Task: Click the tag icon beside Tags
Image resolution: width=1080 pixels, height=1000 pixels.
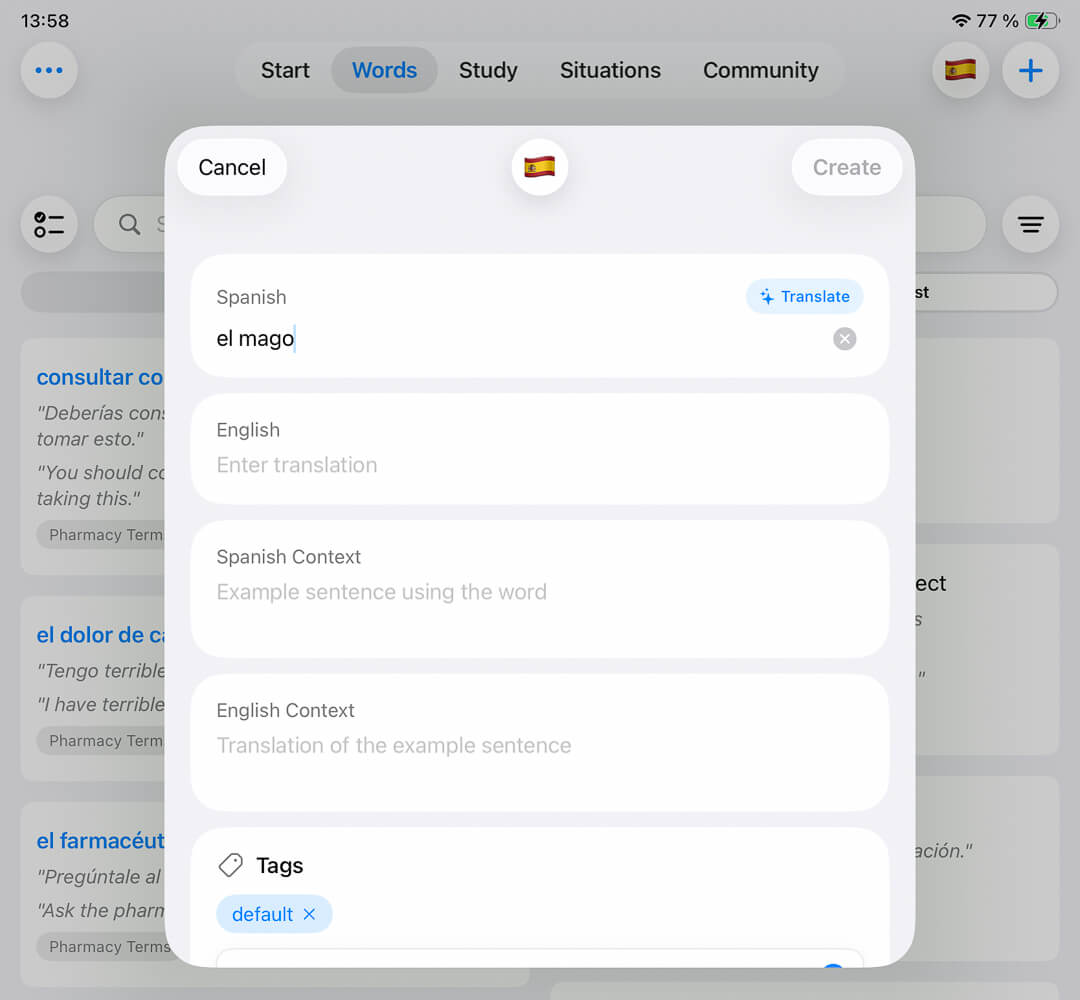Action: (x=231, y=865)
